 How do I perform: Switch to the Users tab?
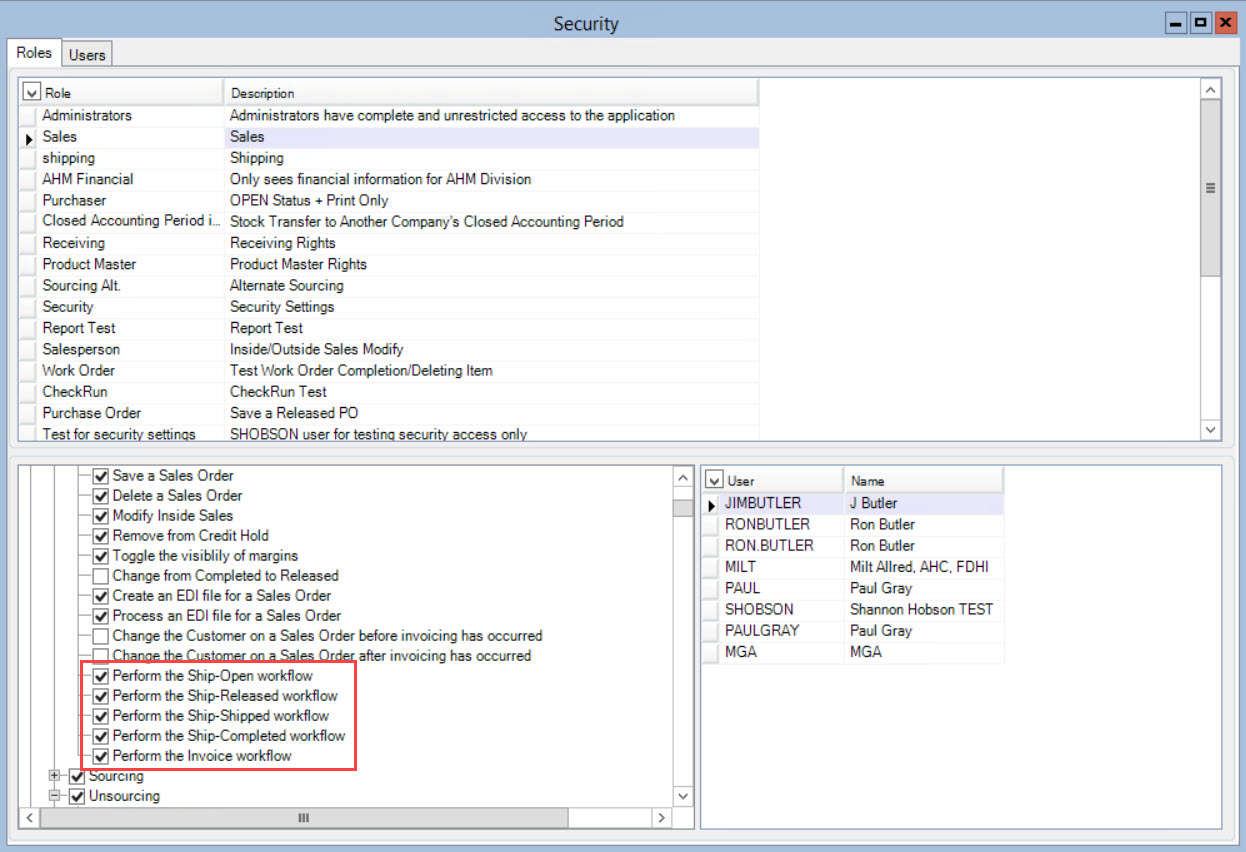click(x=87, y=55)
